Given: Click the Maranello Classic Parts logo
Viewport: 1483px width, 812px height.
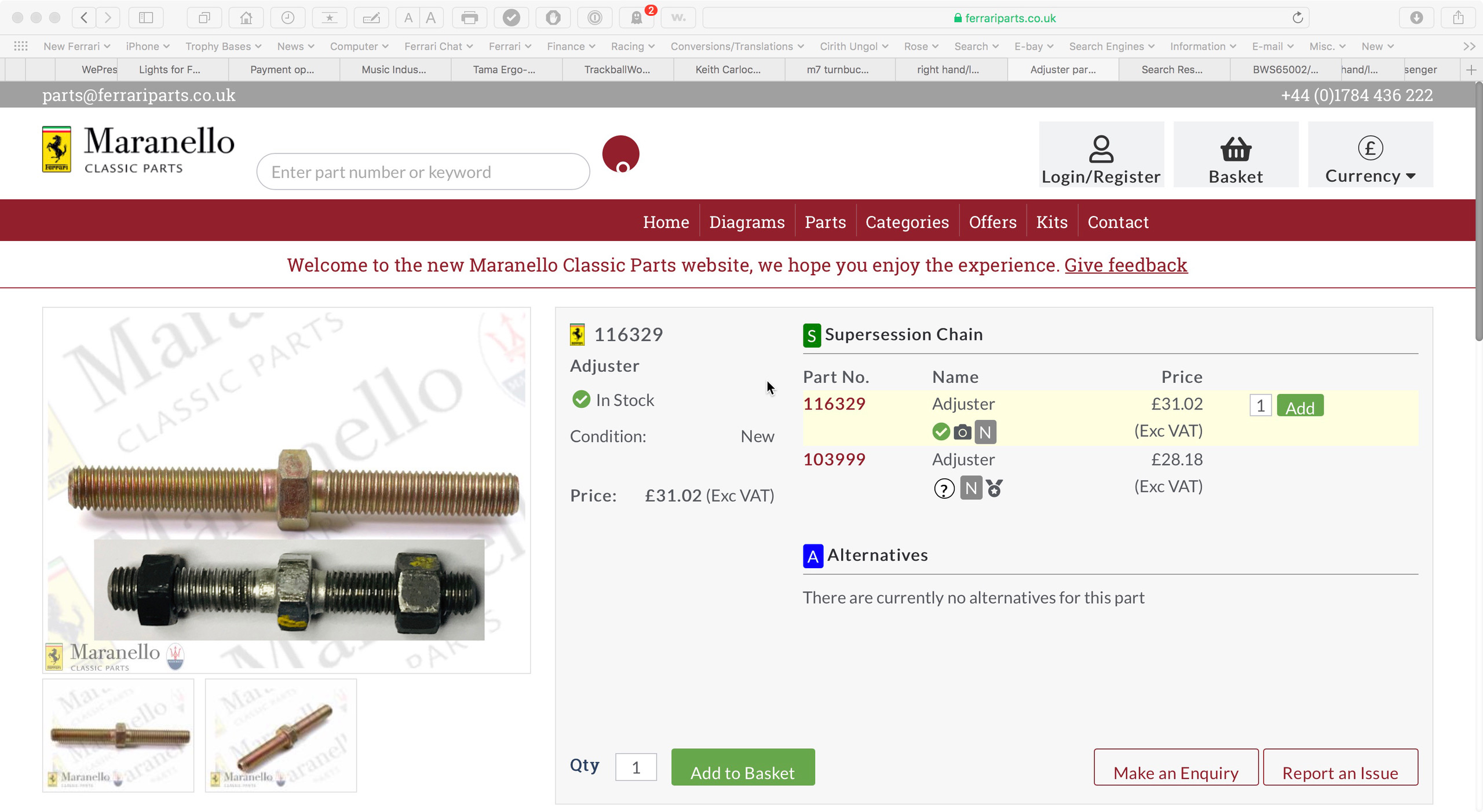Looking at the screenshot, I should (138, 149).
